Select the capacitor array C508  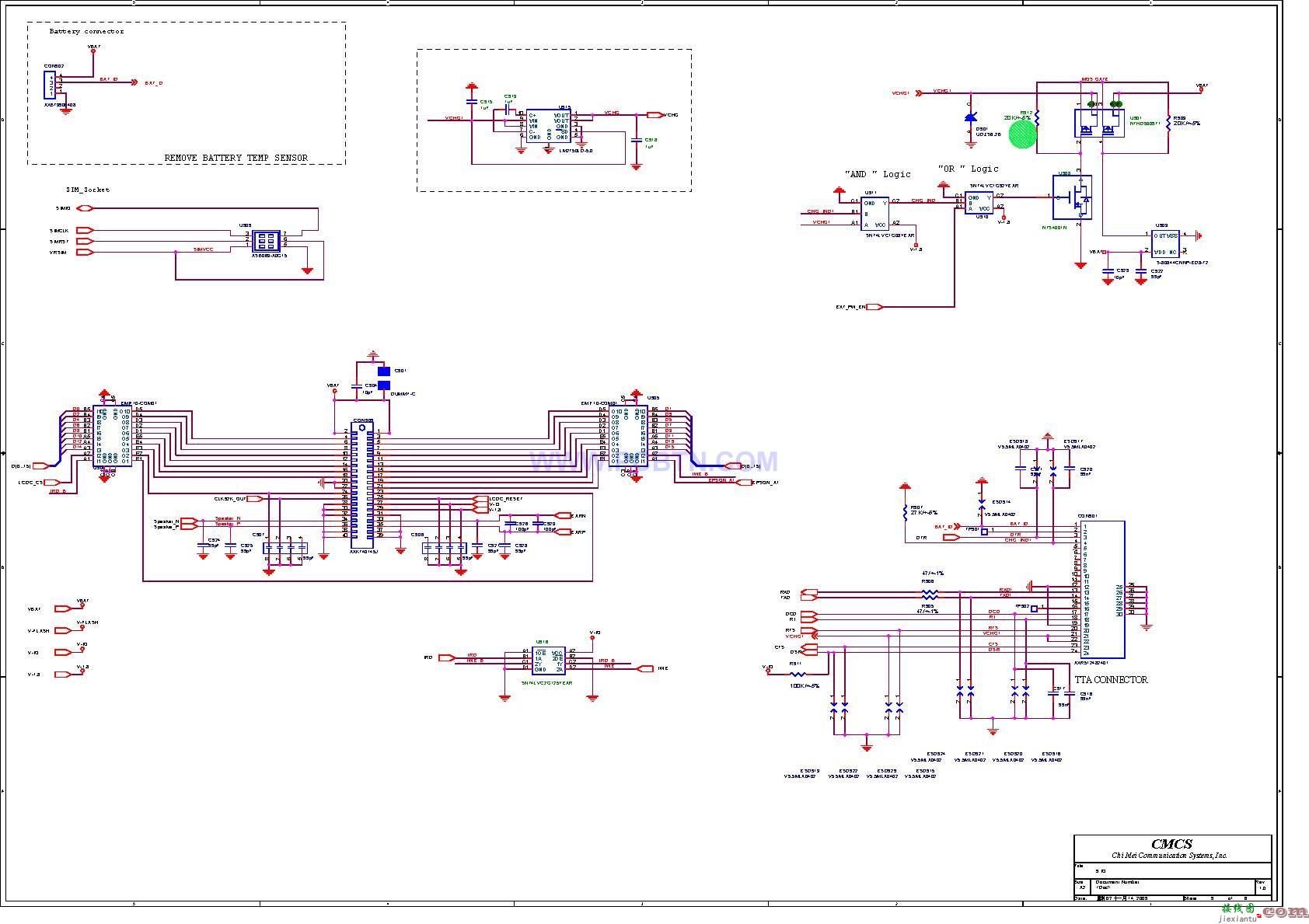pos(443,549)
